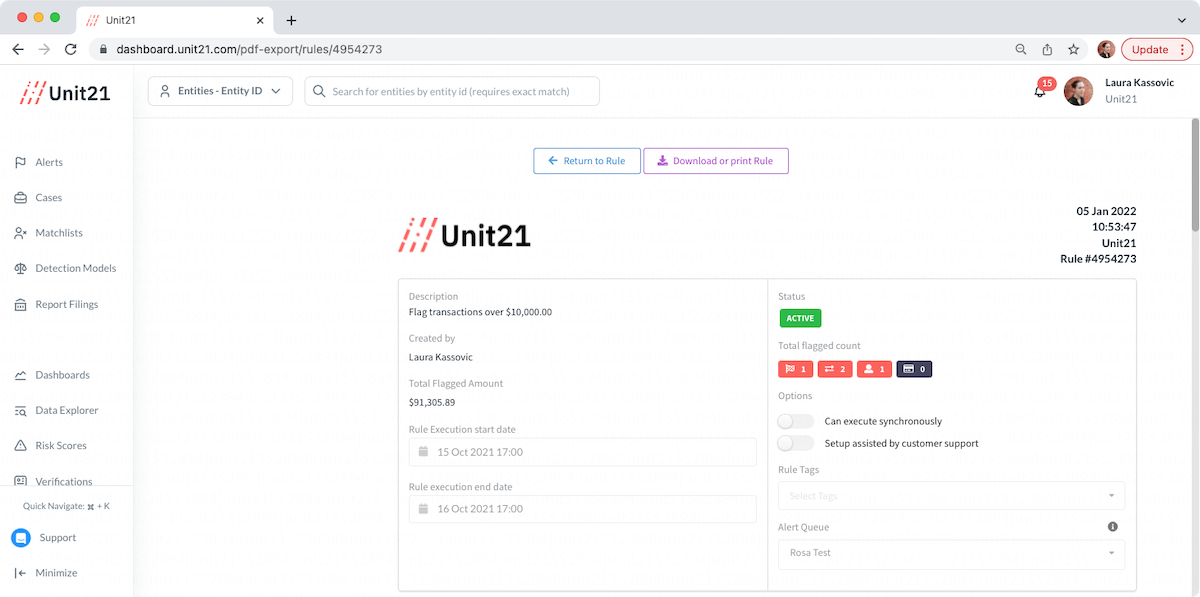Click the Unit21 logo in the sidebar
Viewport: 1200px width, 597px height.
point(66,92)
